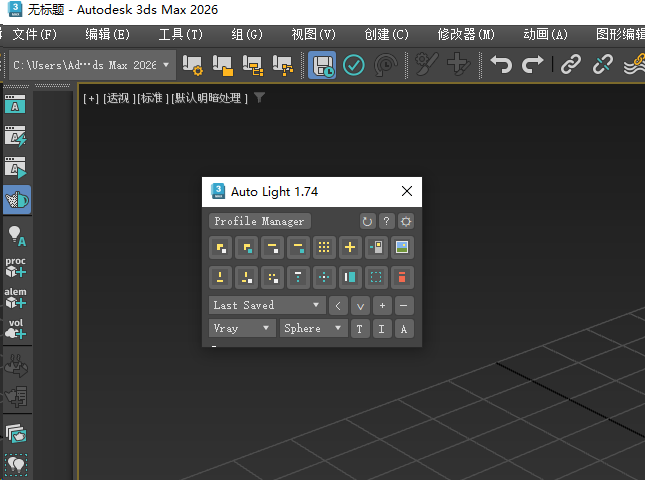Open the Vray renderer dropdown
Viewport: 645px width, 480px height.
click(242, 328)
